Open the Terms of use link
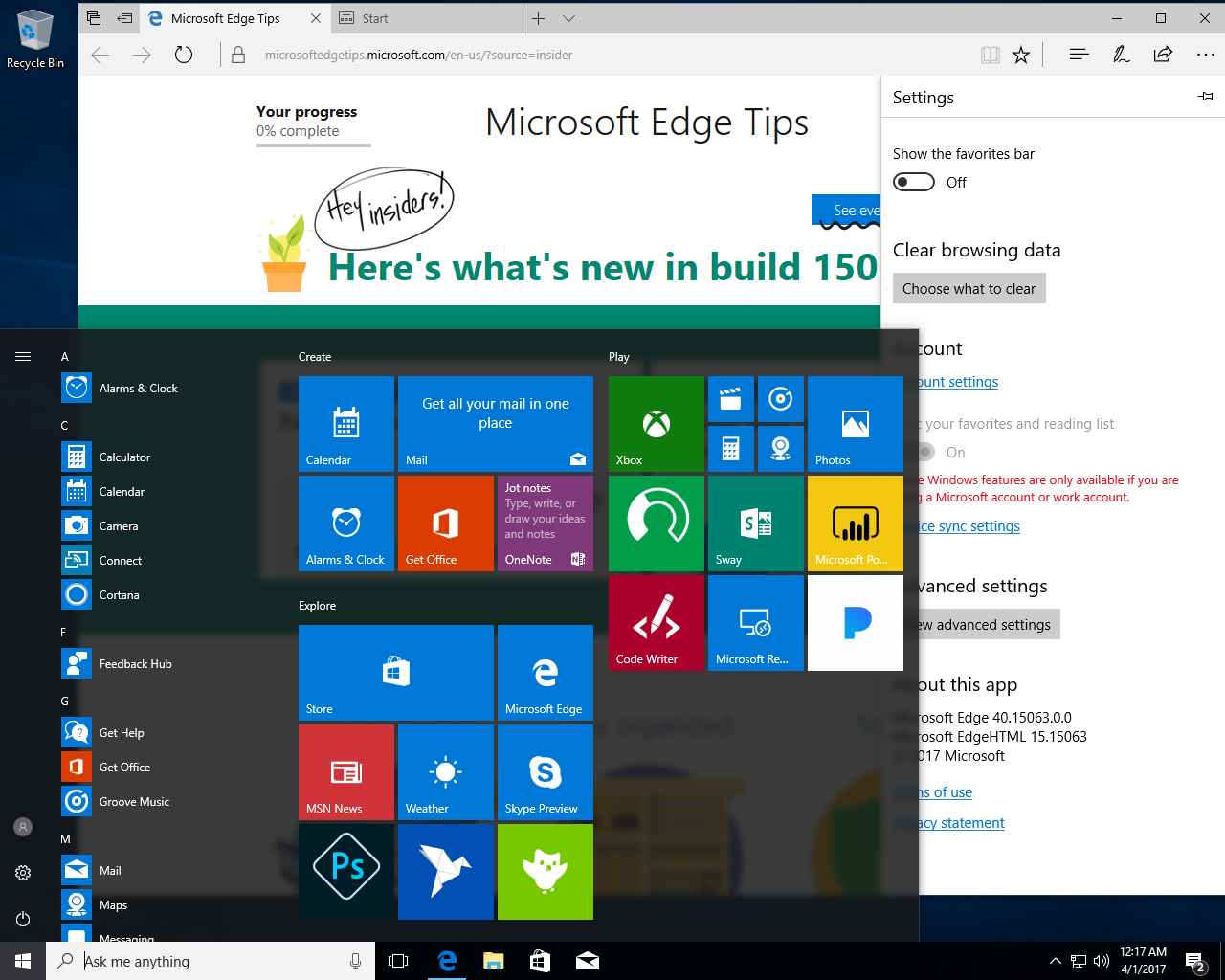 pos(946,791)
